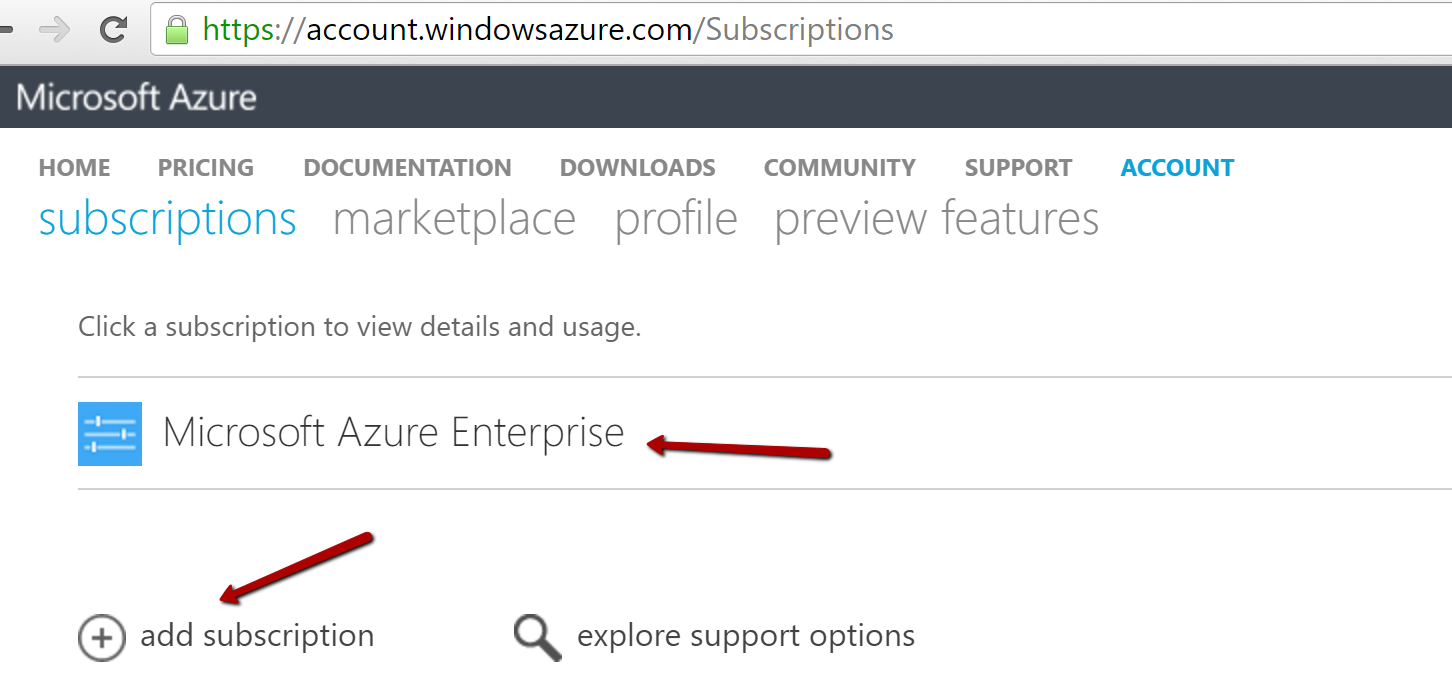Open the PRICING page
Image resolution: width=1452 pixels, height=691 pixels.
pyautogui.click(x=206, y=168)
